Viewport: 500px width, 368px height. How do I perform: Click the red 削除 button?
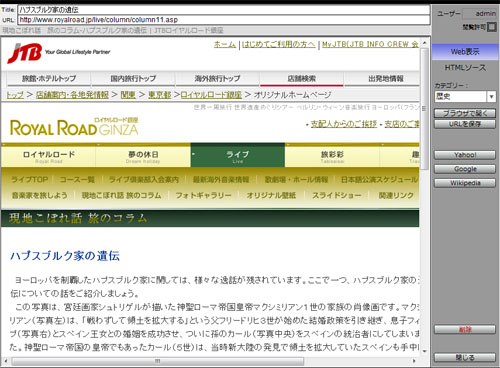(465, 330)
